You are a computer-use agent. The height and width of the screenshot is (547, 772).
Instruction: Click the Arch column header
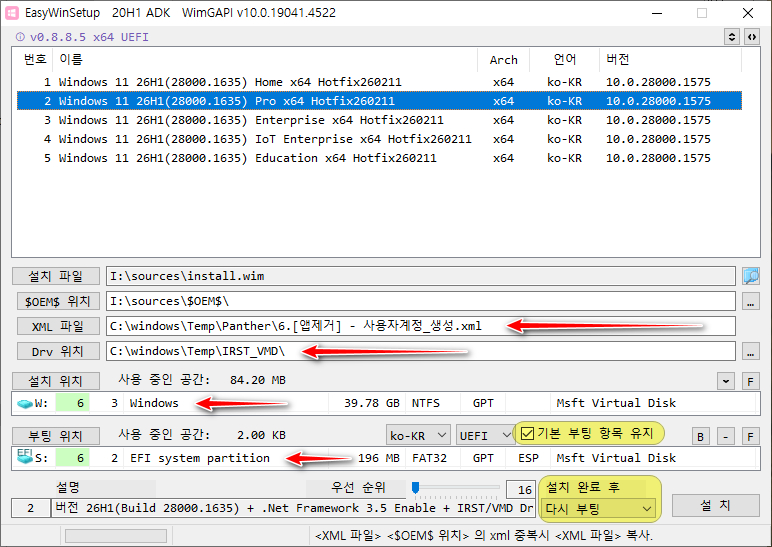503,60
